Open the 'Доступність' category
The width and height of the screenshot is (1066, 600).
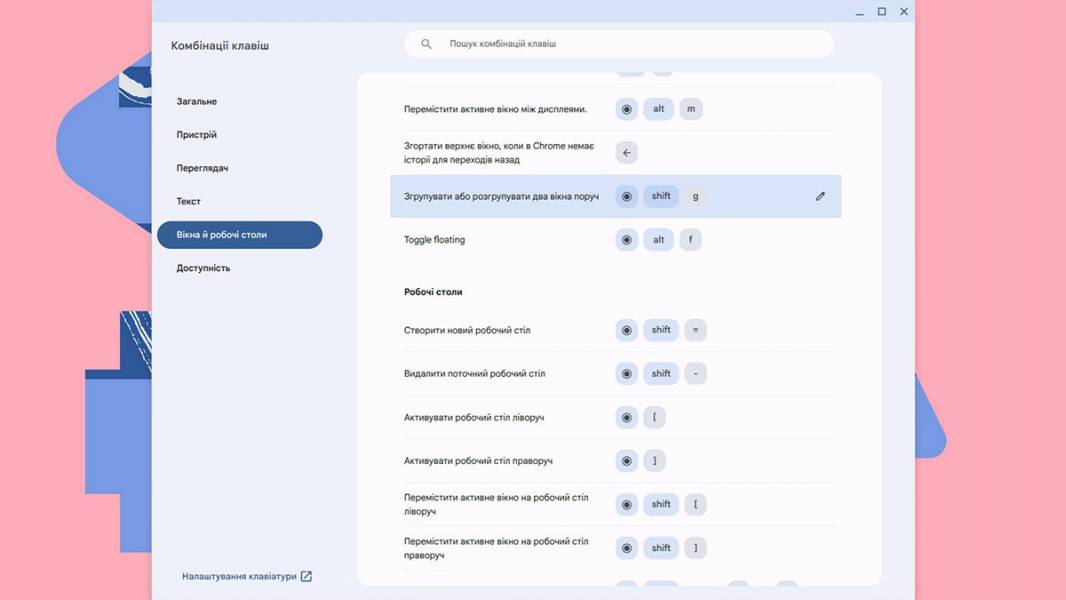[x=203, y=268]
